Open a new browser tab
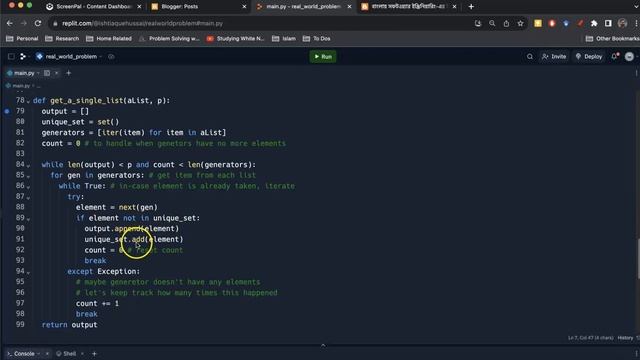Screen dimensions: 640x360 (471, 7)
